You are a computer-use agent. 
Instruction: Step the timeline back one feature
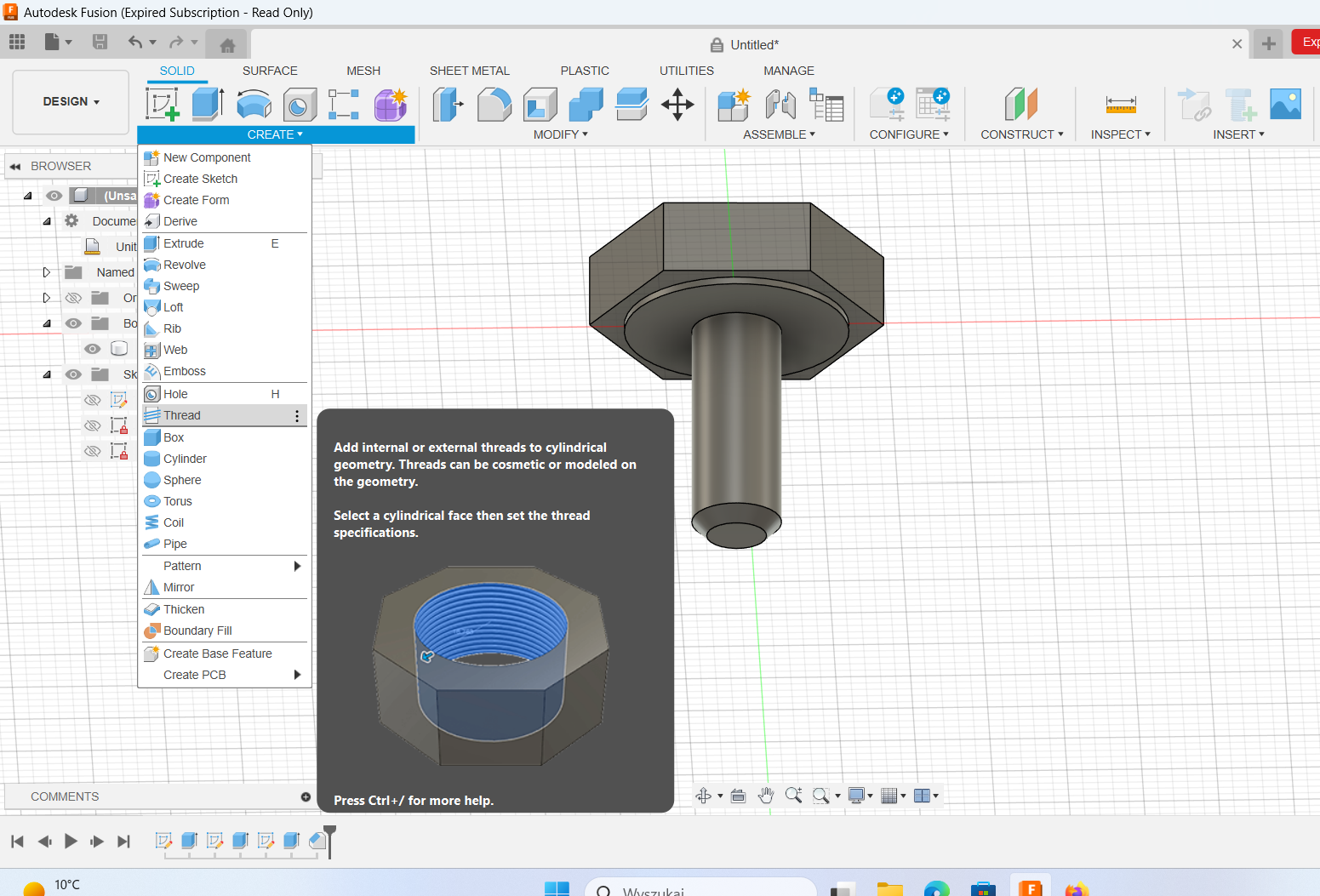coord(44,841)
